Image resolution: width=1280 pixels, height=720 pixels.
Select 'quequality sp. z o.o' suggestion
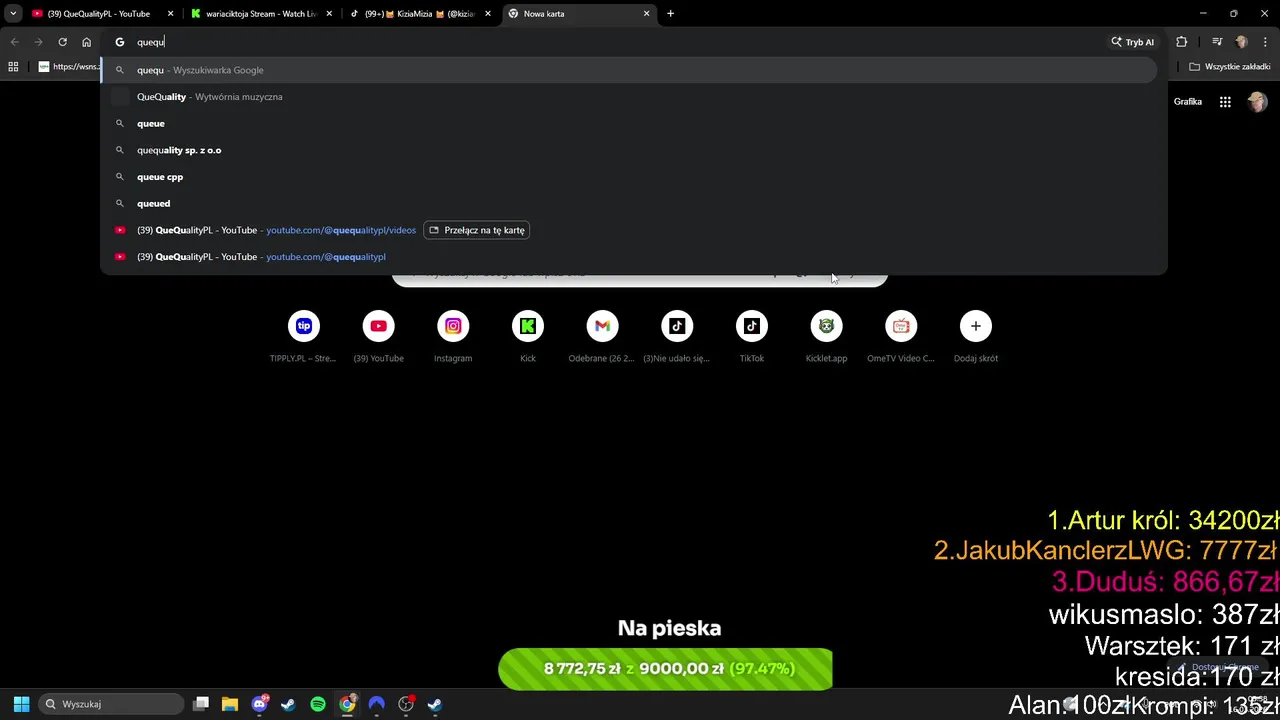(630, 150)
